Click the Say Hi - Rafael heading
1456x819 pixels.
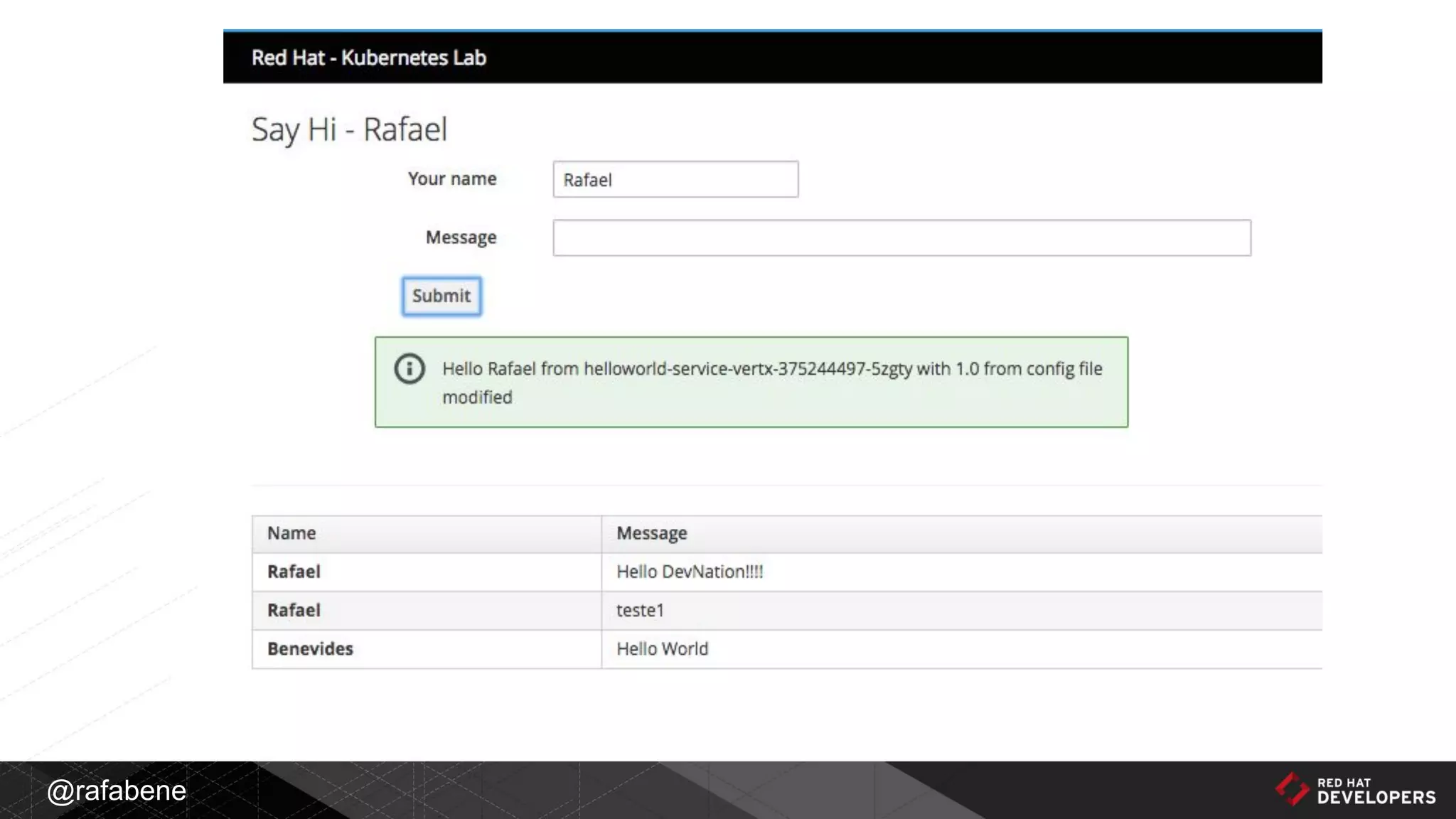coord(349,129)
